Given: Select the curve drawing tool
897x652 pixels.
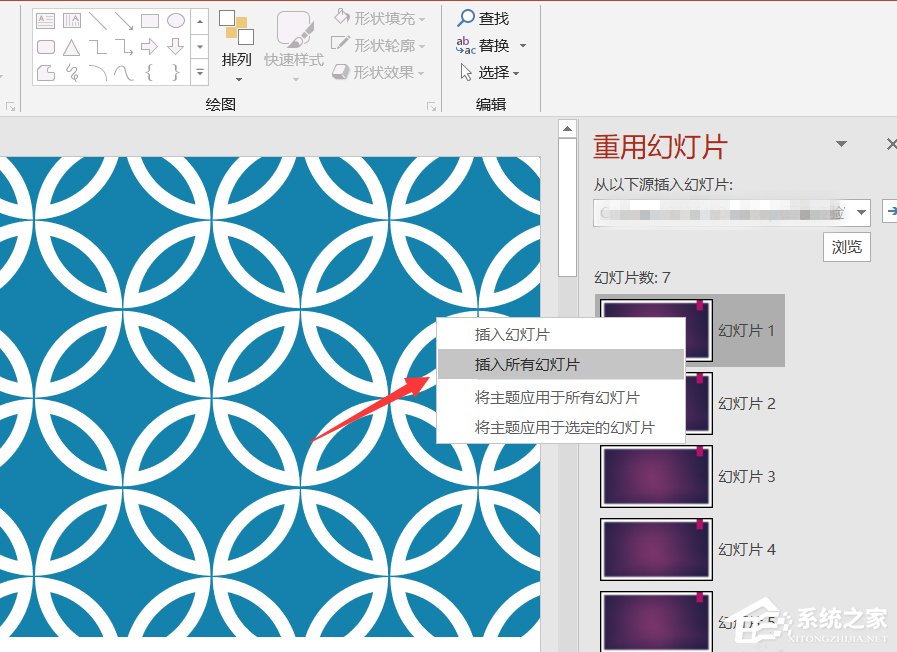Looking at the screenshot, I should pyautogui.click(x=122, y=72).
